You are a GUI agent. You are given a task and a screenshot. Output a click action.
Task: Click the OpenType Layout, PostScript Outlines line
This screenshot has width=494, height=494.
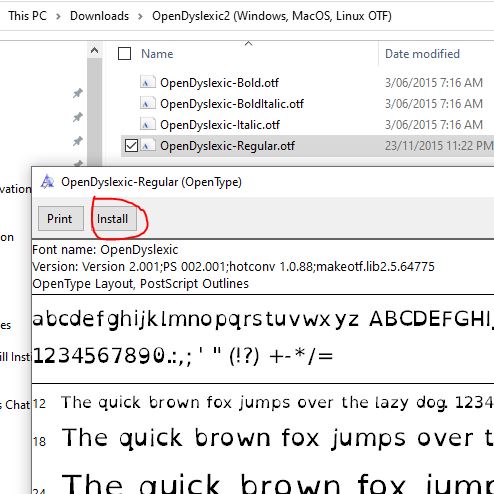(x=140, y=284)
